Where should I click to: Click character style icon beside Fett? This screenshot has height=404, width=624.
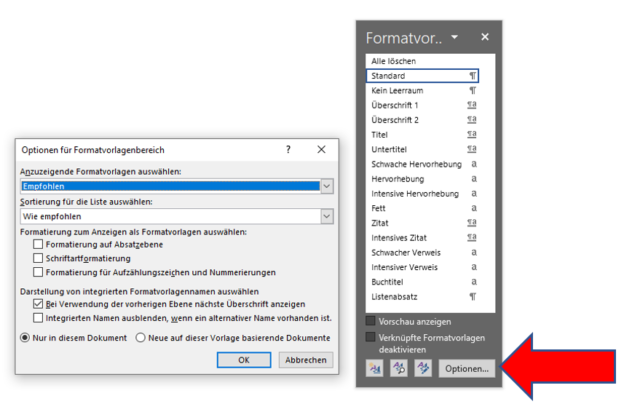(x=472, y=208)
